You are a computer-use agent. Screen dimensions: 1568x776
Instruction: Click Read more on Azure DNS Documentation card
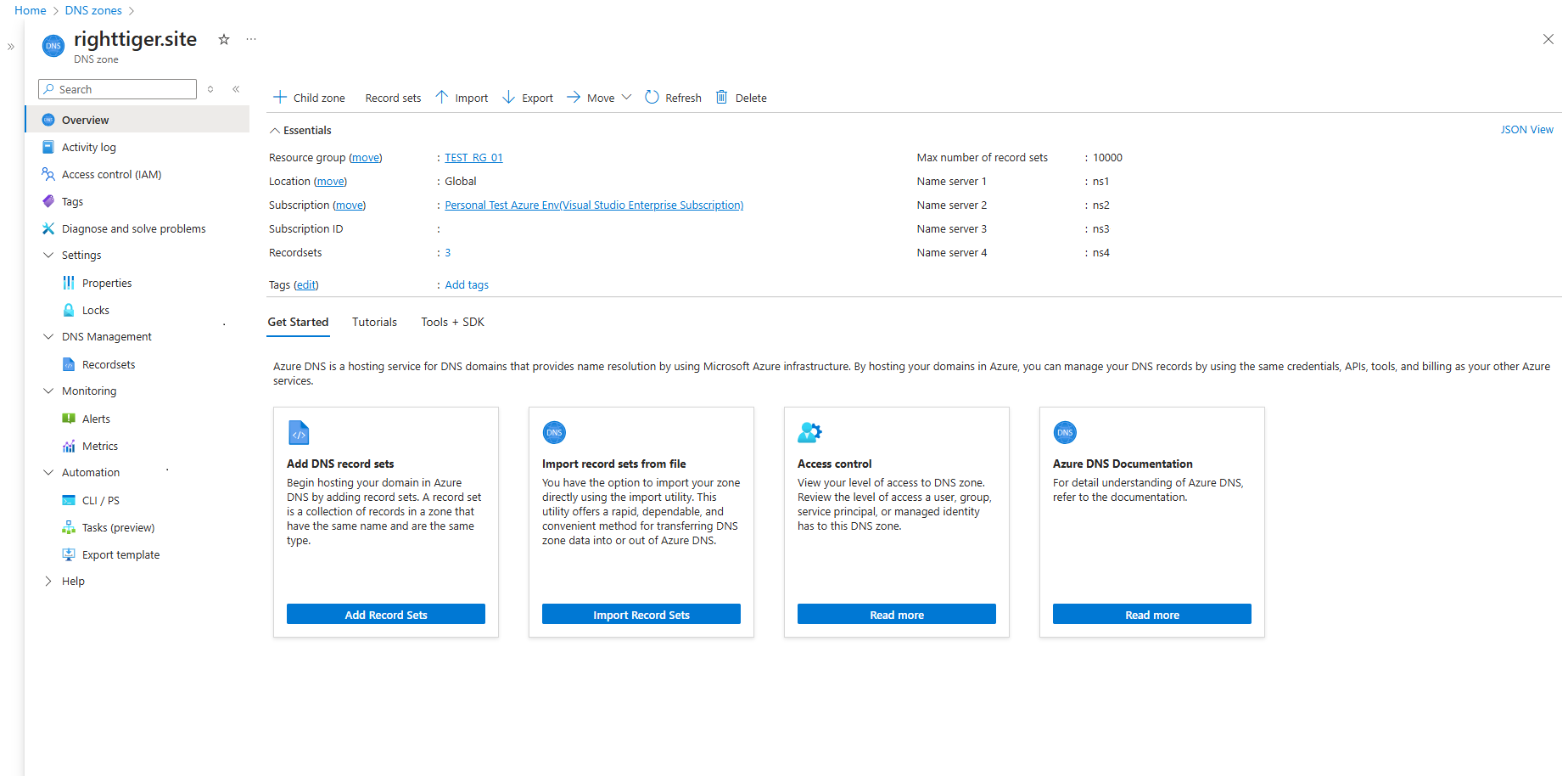pos(1152,615)
